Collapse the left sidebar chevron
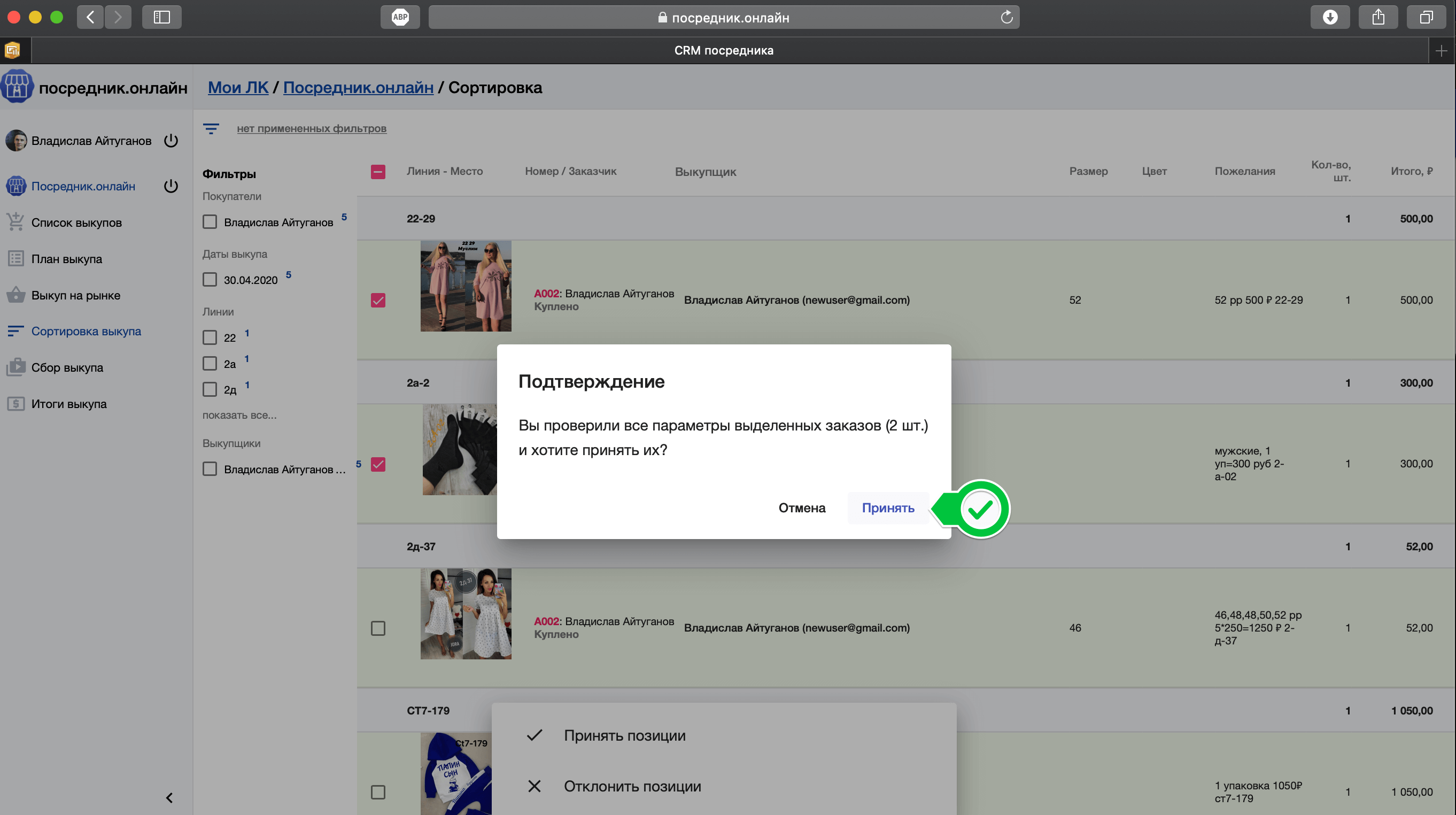Screen dimensions: 1456x815 coord(169,797)
